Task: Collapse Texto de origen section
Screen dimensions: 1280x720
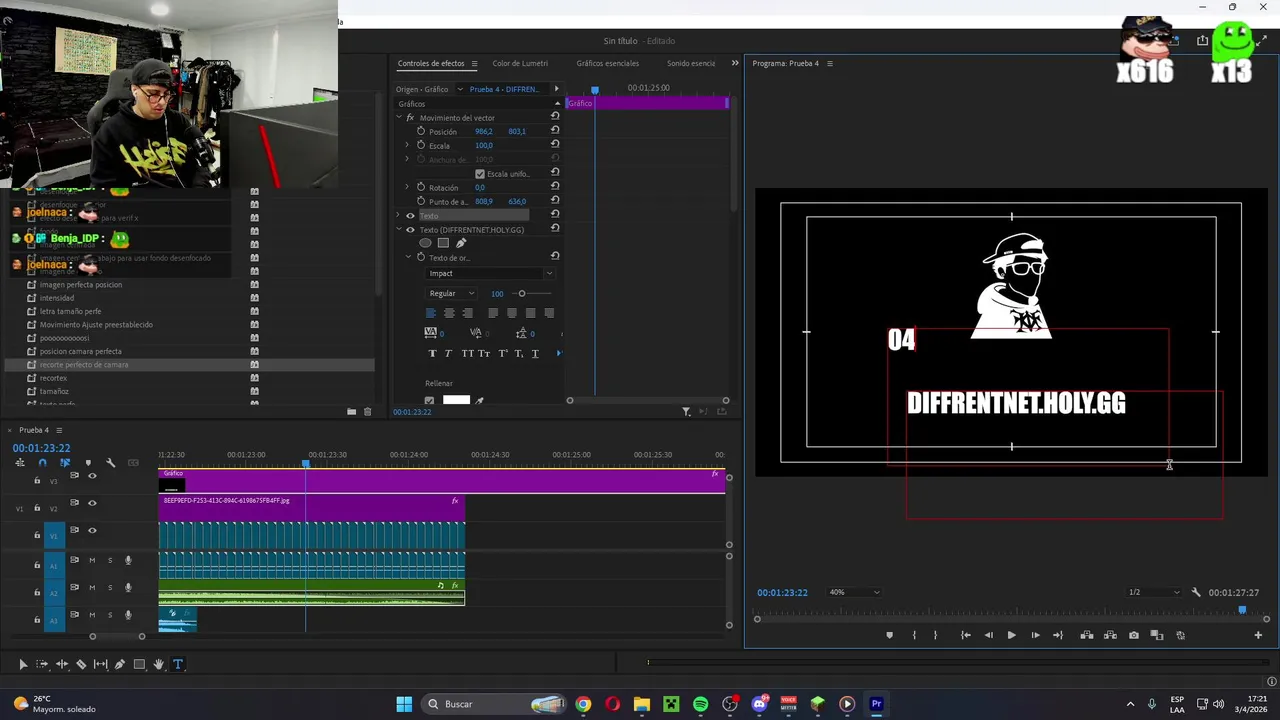Action: coord(408,258)
